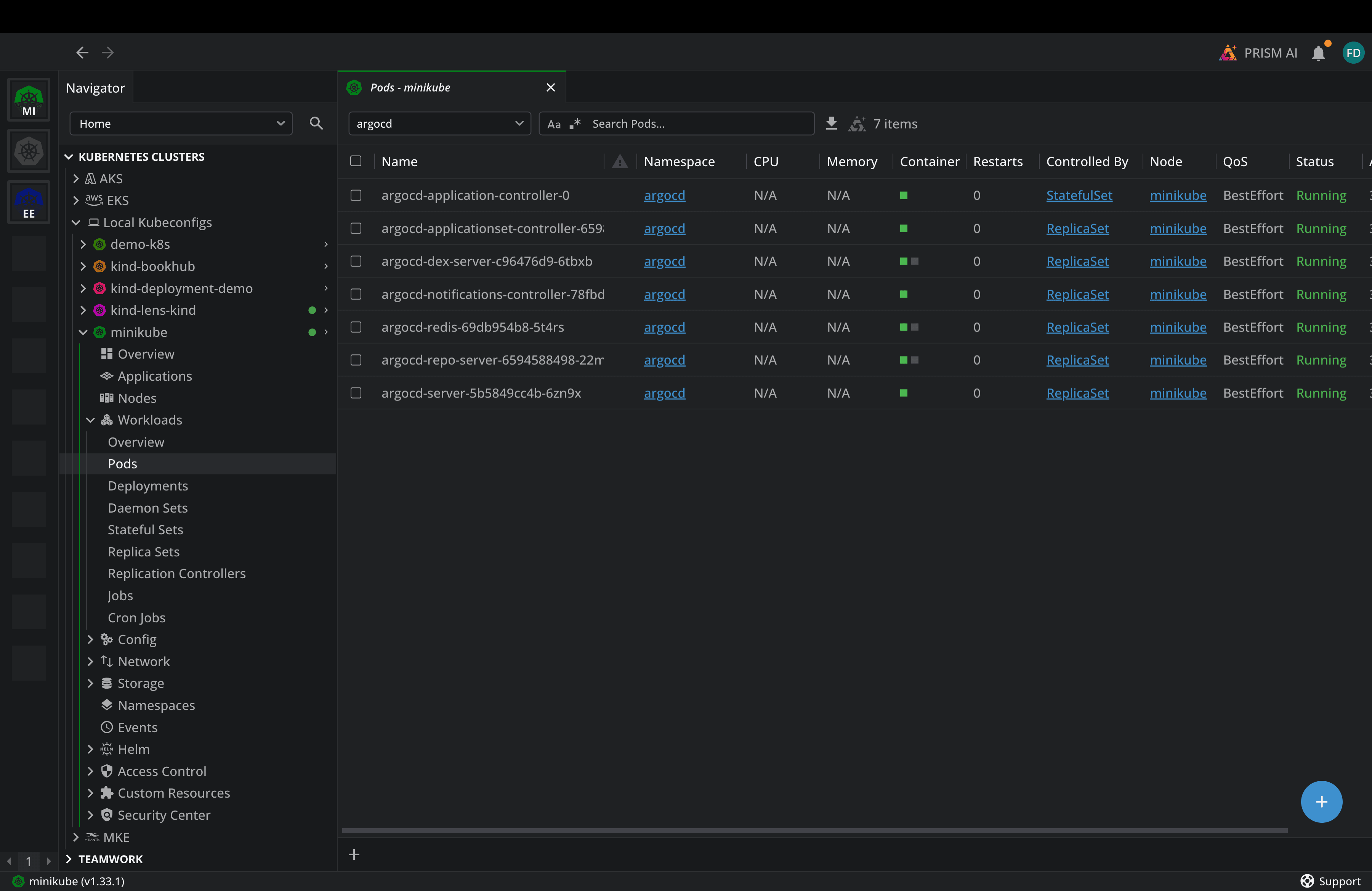1372x891 pixels.
Task: Click the PRISM AI assistant icon
Action: point(1228,53)
